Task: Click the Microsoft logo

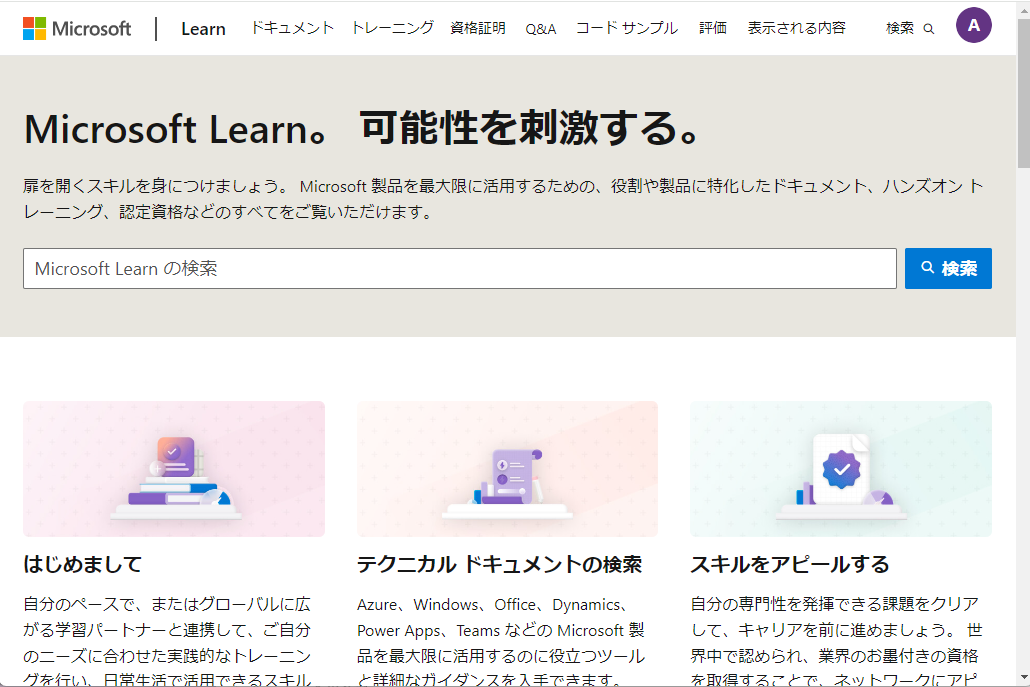Action: (x=77, y=28)
